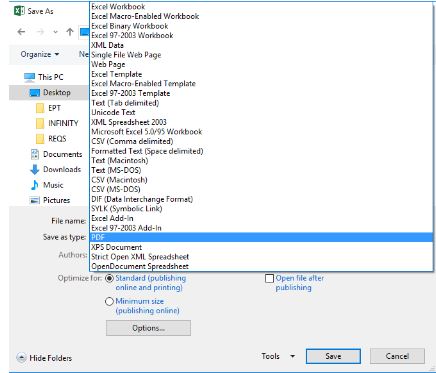
Task: Choose CSV (MS-DOS) file type
Action: click(262, 189)
